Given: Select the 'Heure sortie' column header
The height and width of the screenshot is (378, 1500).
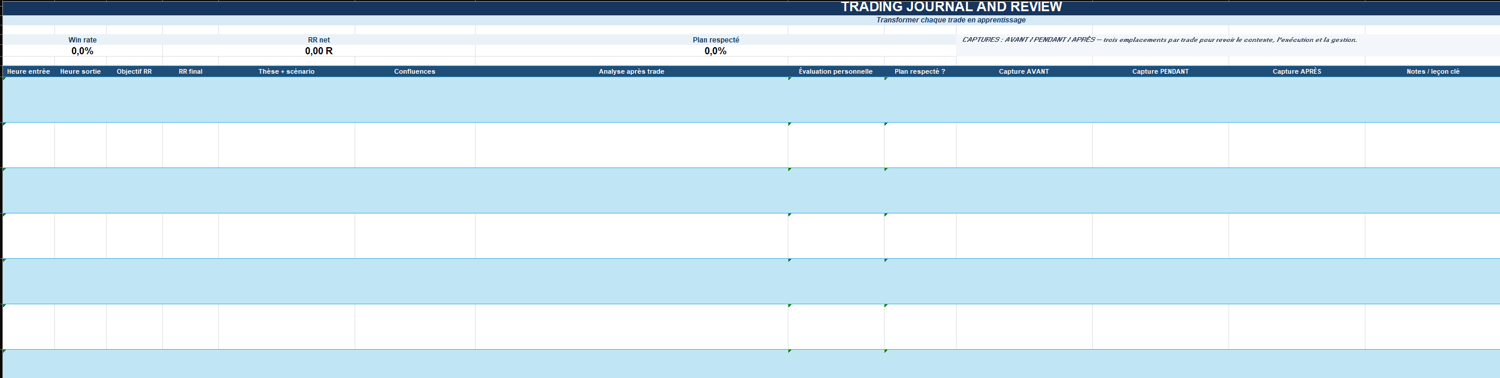Looking at the screenshot, I should (81, 72).
